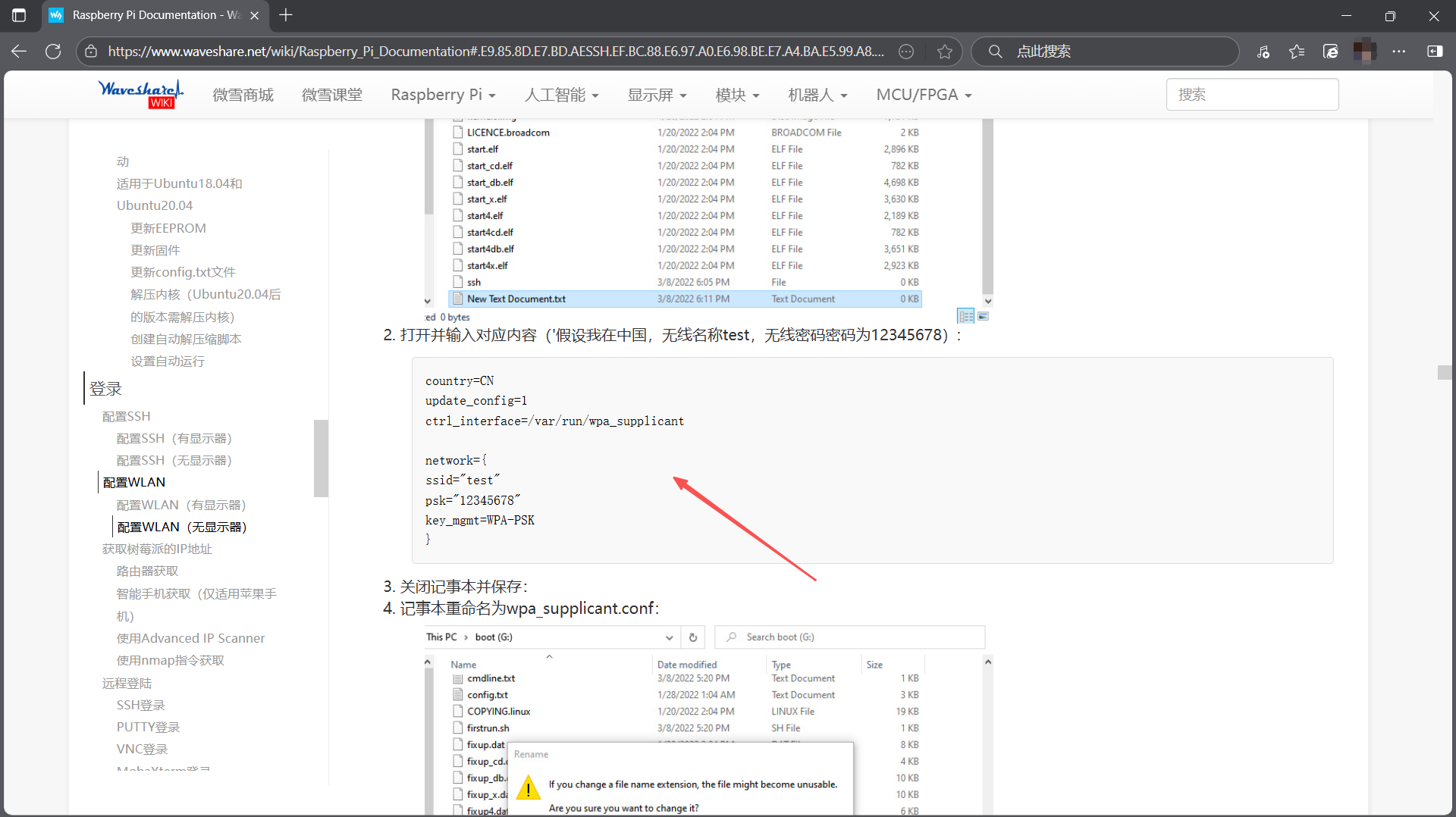1456x817 pixels.
Task: Open the browser profile avatar
Action: pos(1364,52)
